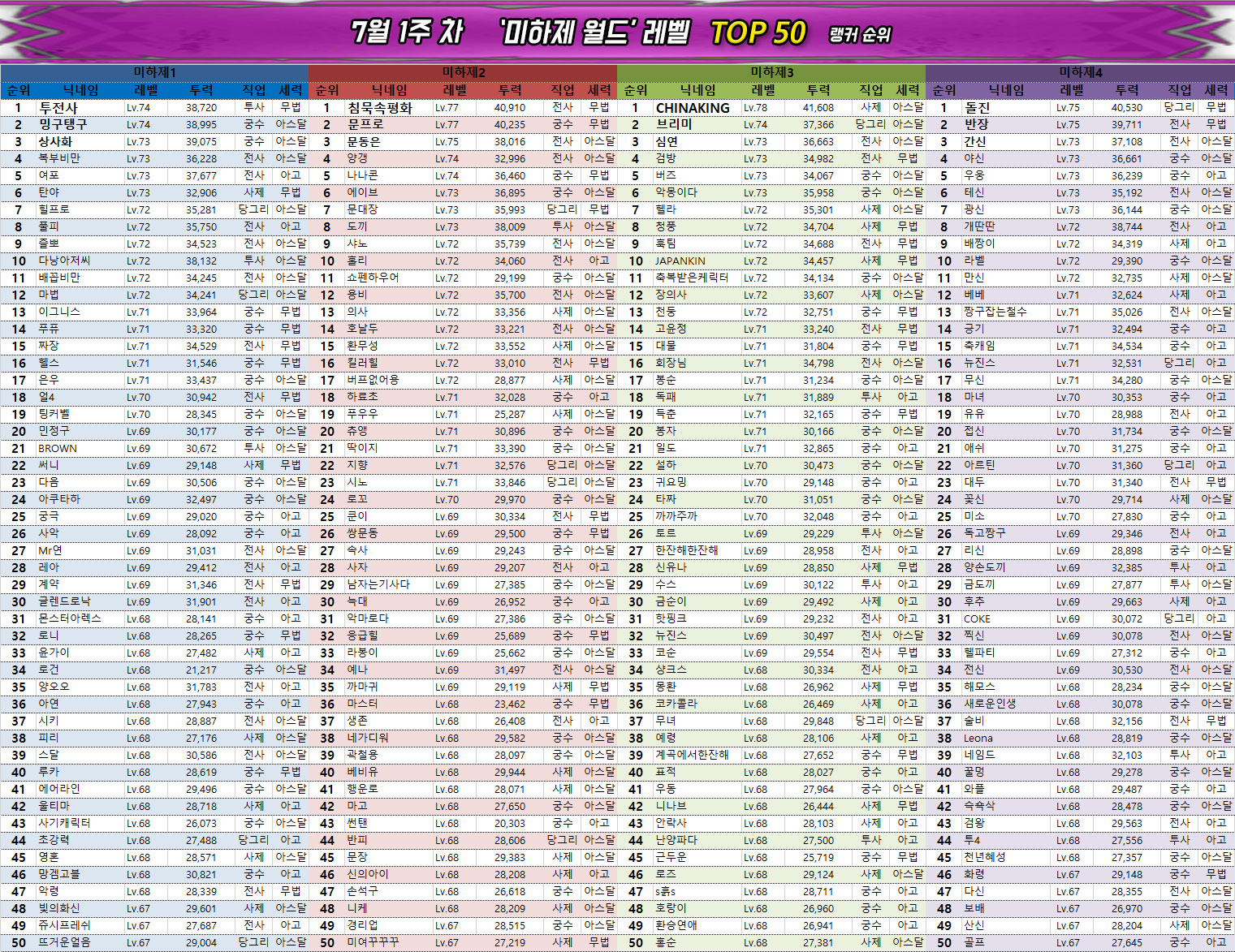Select the 투력 value 41,608

pyautogui.click(x=818, y=108)
